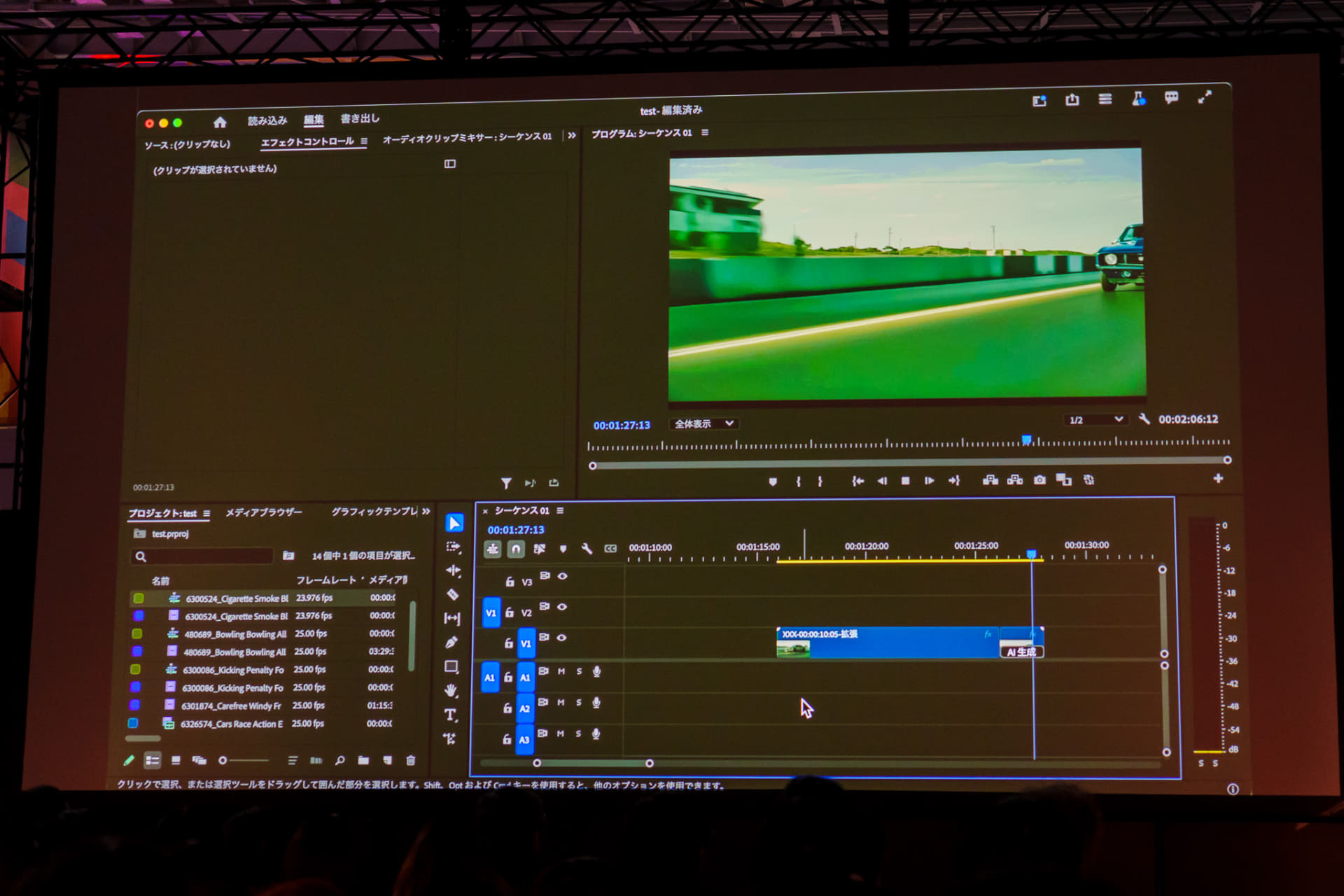Click the camera icon to export a frame
1344x896 pixels.
point(1039,480)
